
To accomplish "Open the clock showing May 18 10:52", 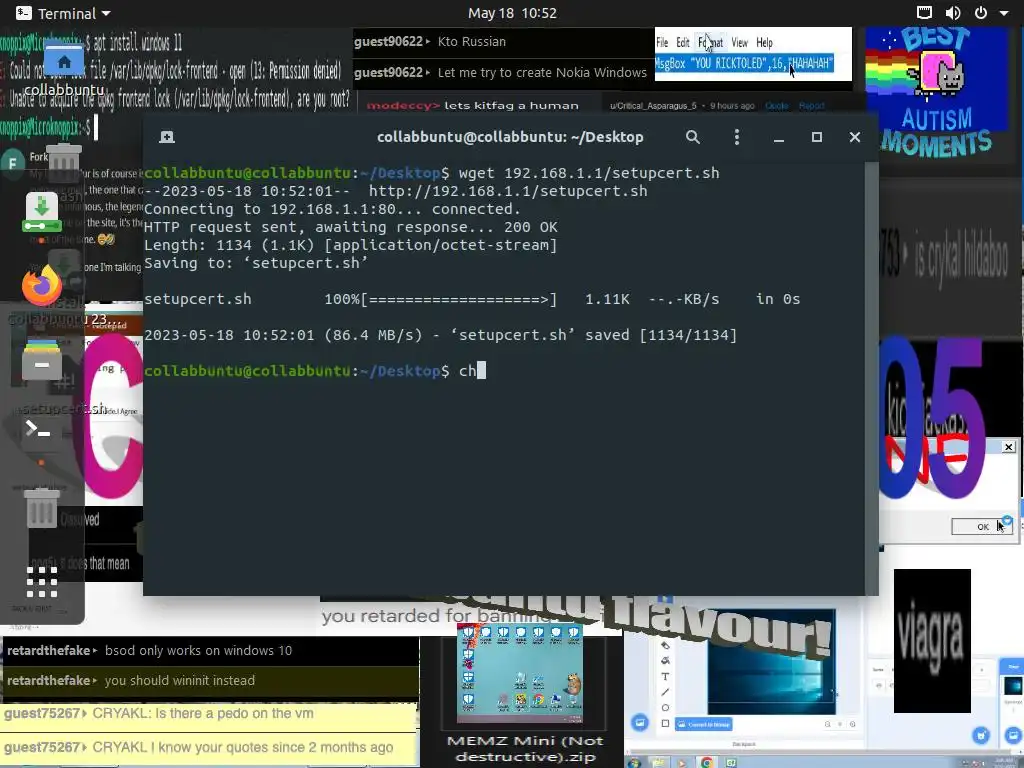I will pos(512,13).
